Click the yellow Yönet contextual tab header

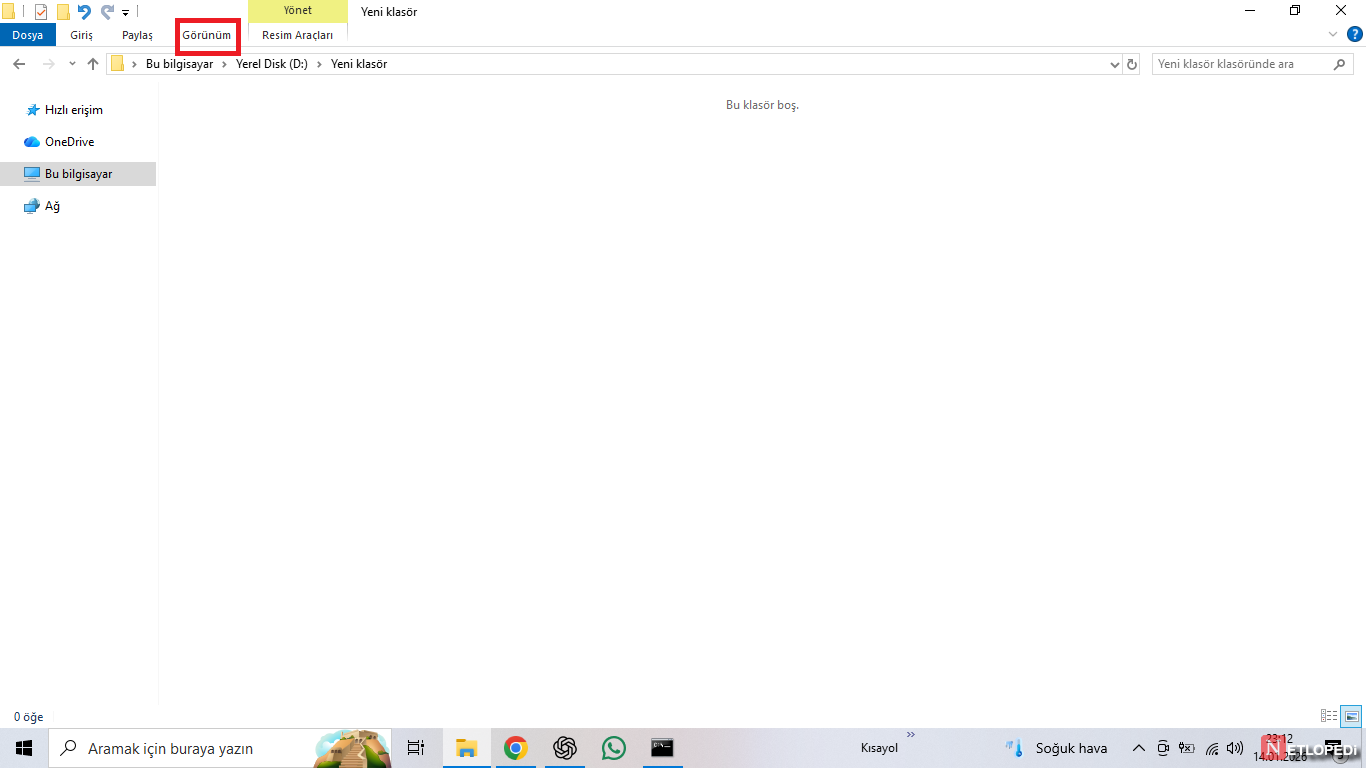pos(298,11)
